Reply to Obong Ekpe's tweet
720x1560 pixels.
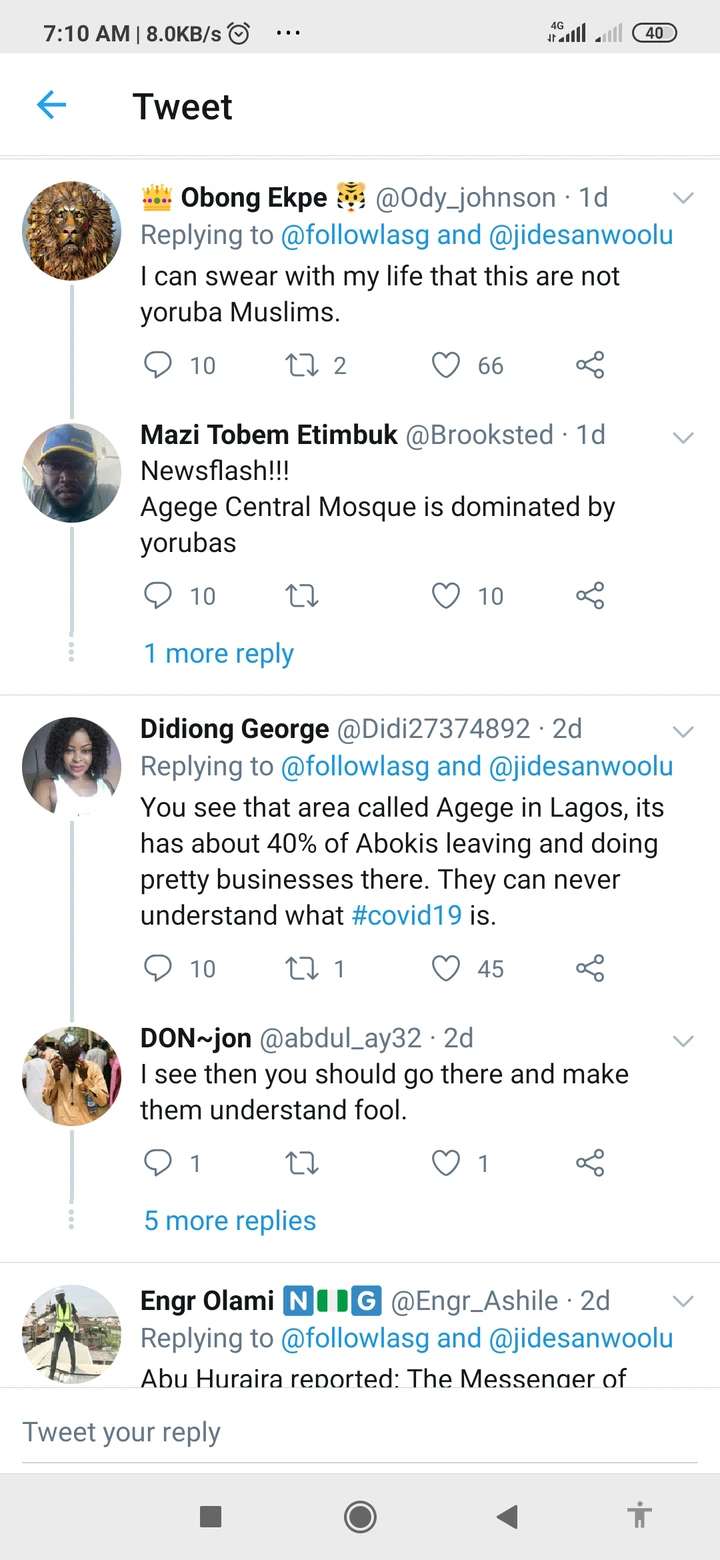(158, 365)
